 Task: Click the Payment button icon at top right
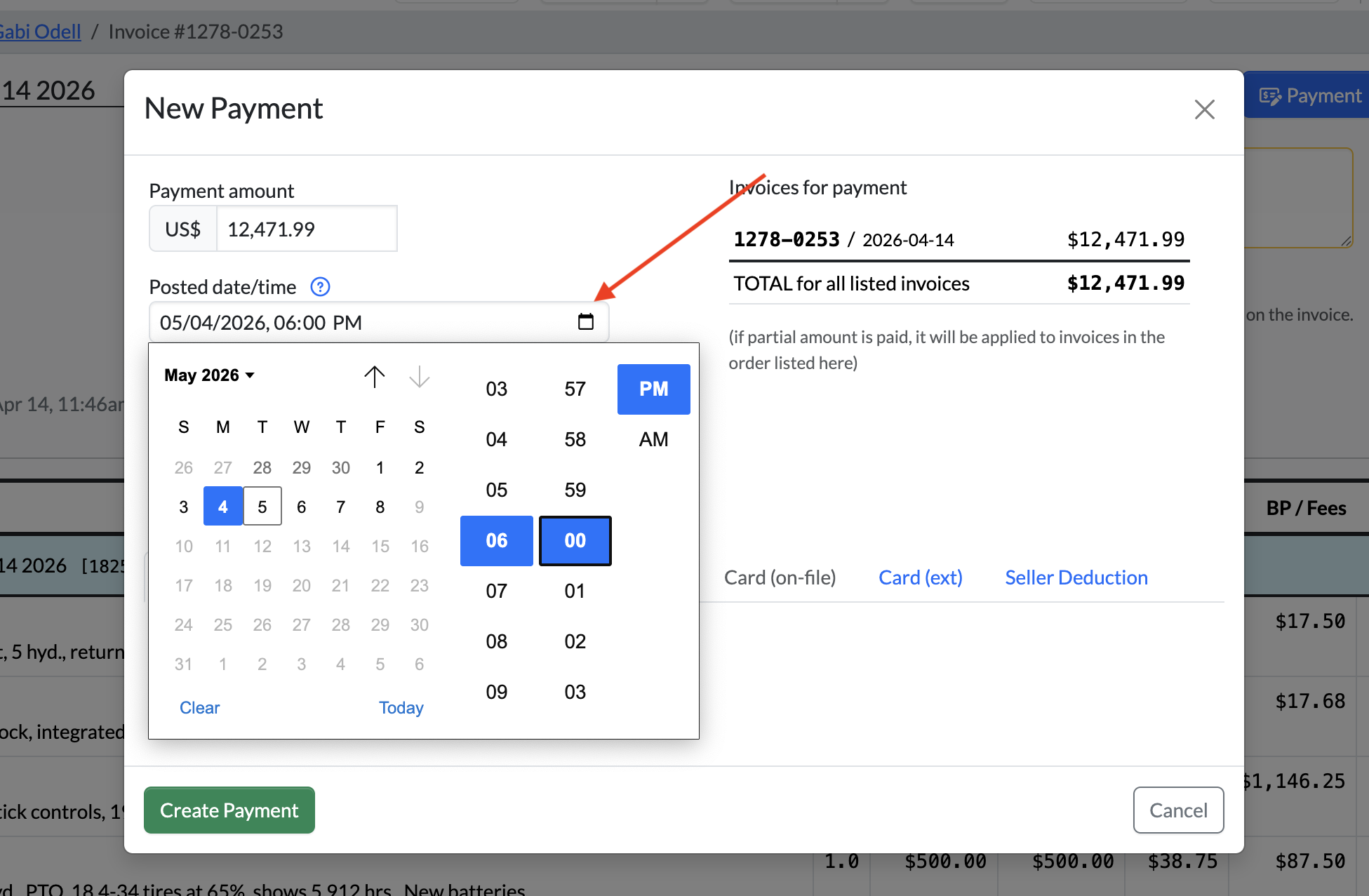click(x=1271, y=96)
